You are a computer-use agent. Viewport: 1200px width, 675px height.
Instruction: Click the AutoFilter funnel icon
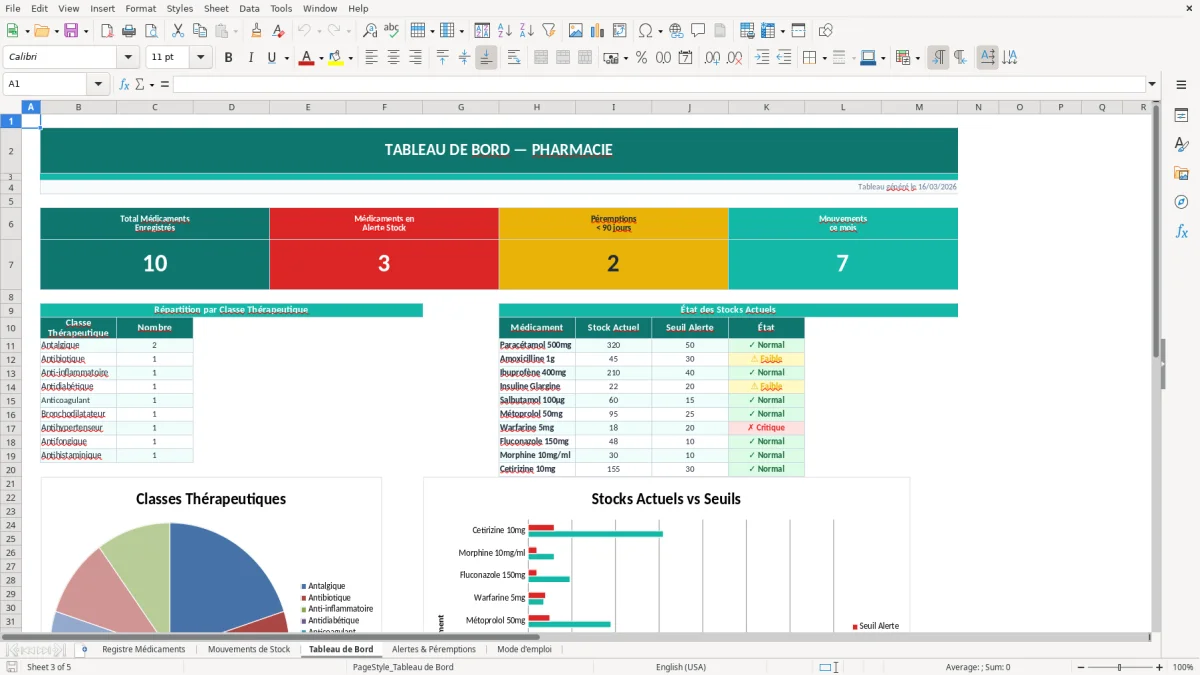click(548, 31)
